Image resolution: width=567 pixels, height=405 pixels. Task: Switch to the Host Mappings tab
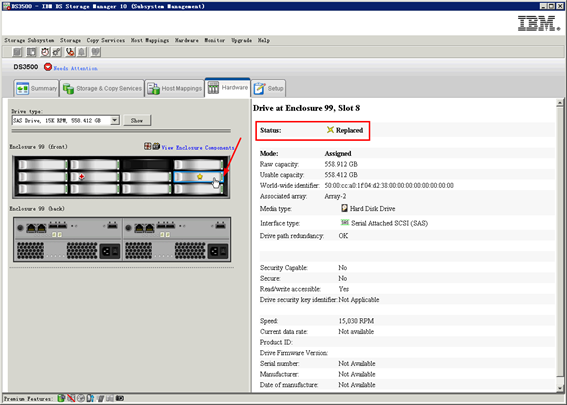click(x=174, y=88)
